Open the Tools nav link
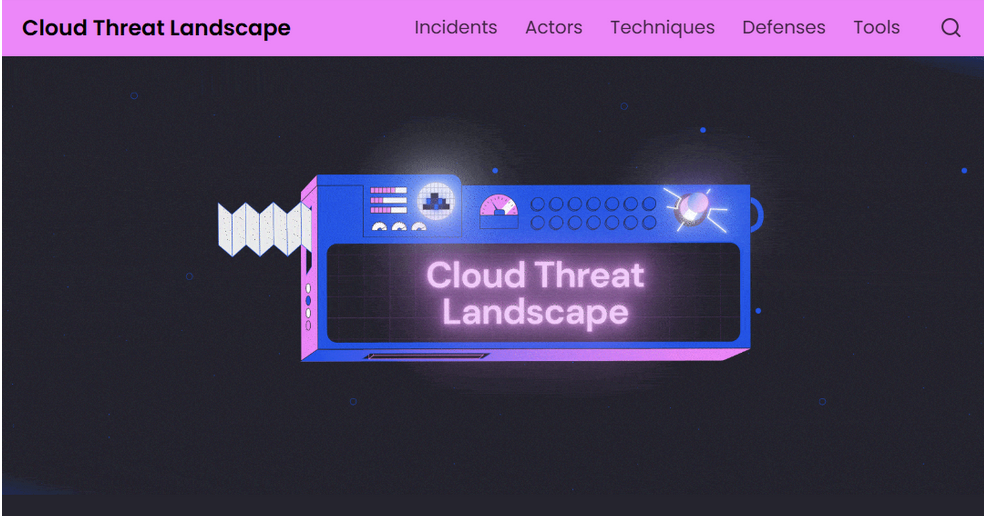Screen dimensions: 984x516 [876, 28]
